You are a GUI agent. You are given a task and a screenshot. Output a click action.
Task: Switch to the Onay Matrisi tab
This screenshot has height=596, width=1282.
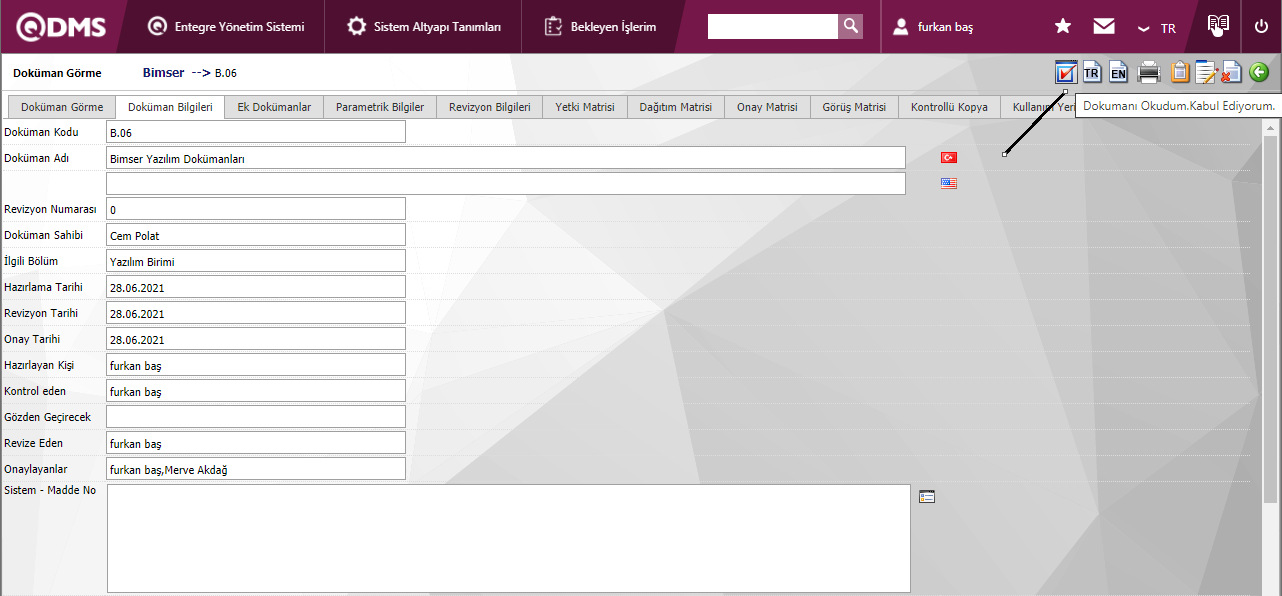(767, 107)
